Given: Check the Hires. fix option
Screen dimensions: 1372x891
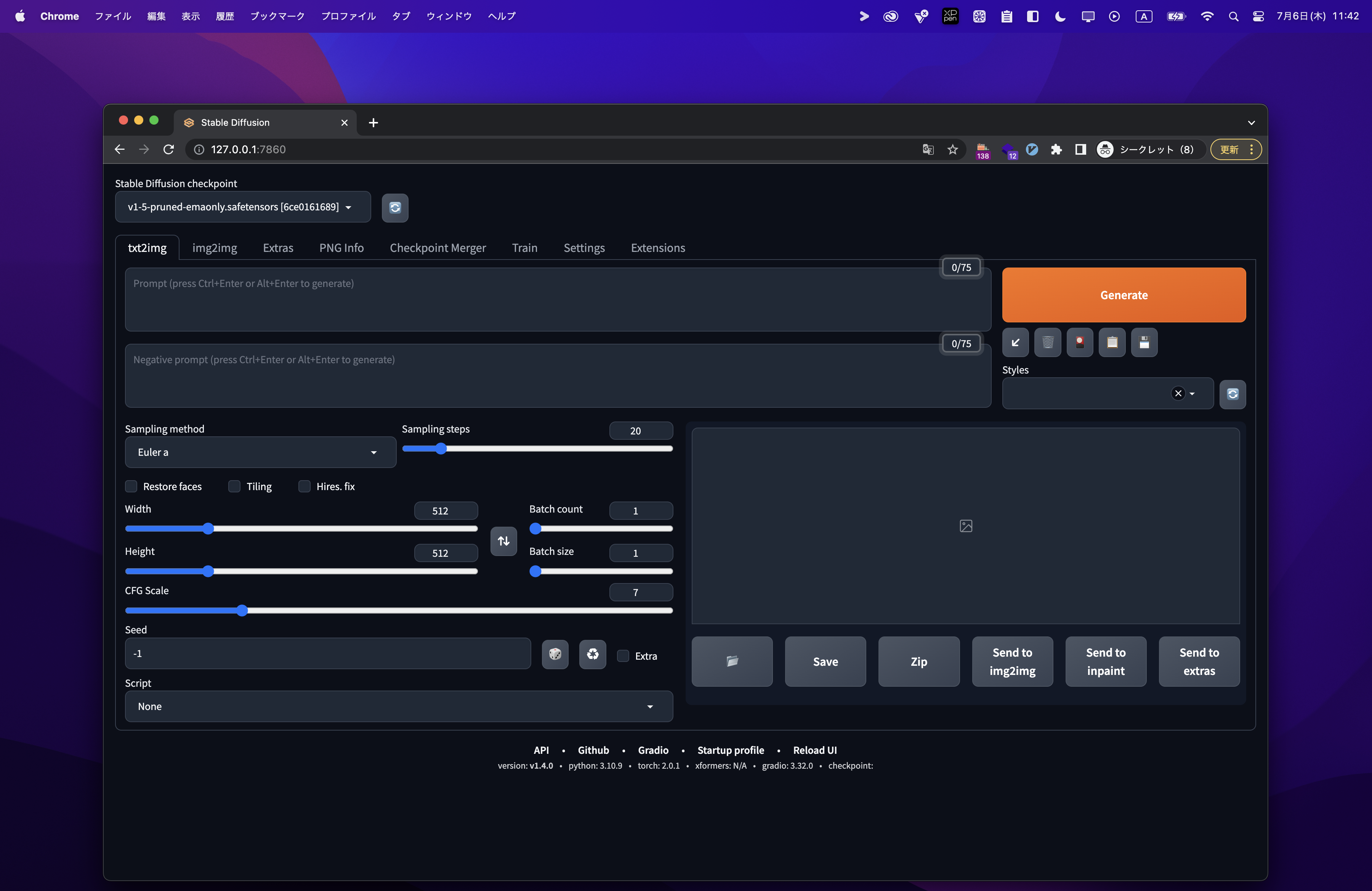Looking at the screenshot, I should [305, 486].
